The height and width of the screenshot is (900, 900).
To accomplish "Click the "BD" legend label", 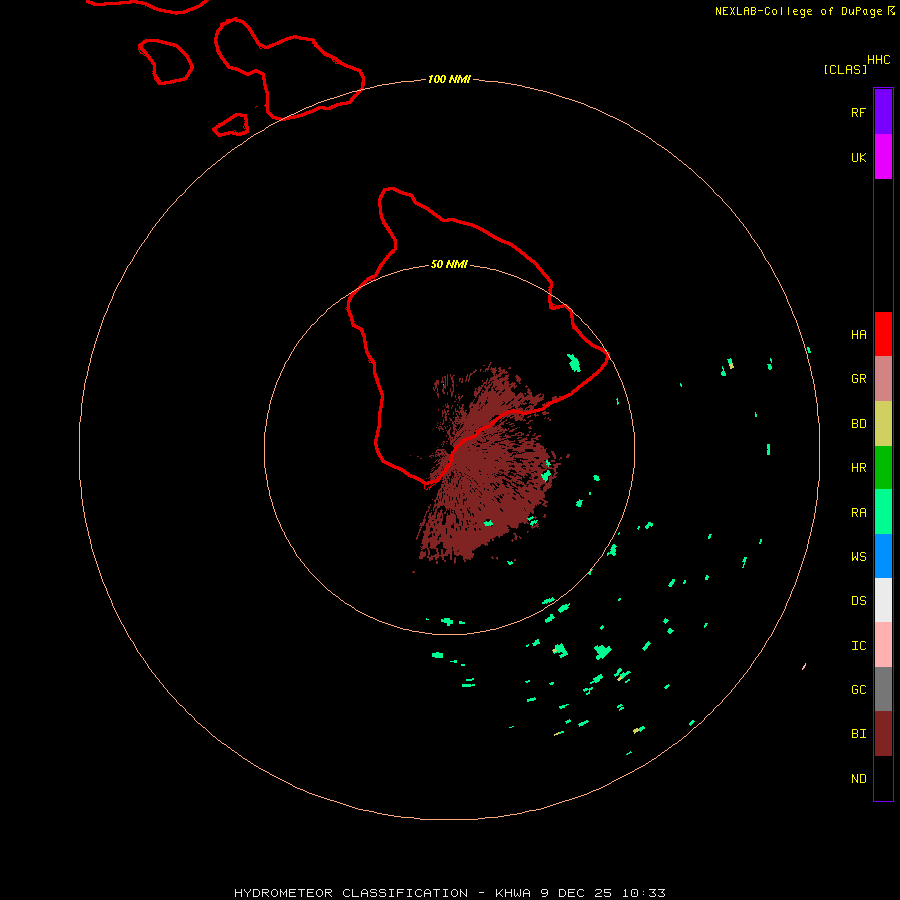I will click(859, 424).
